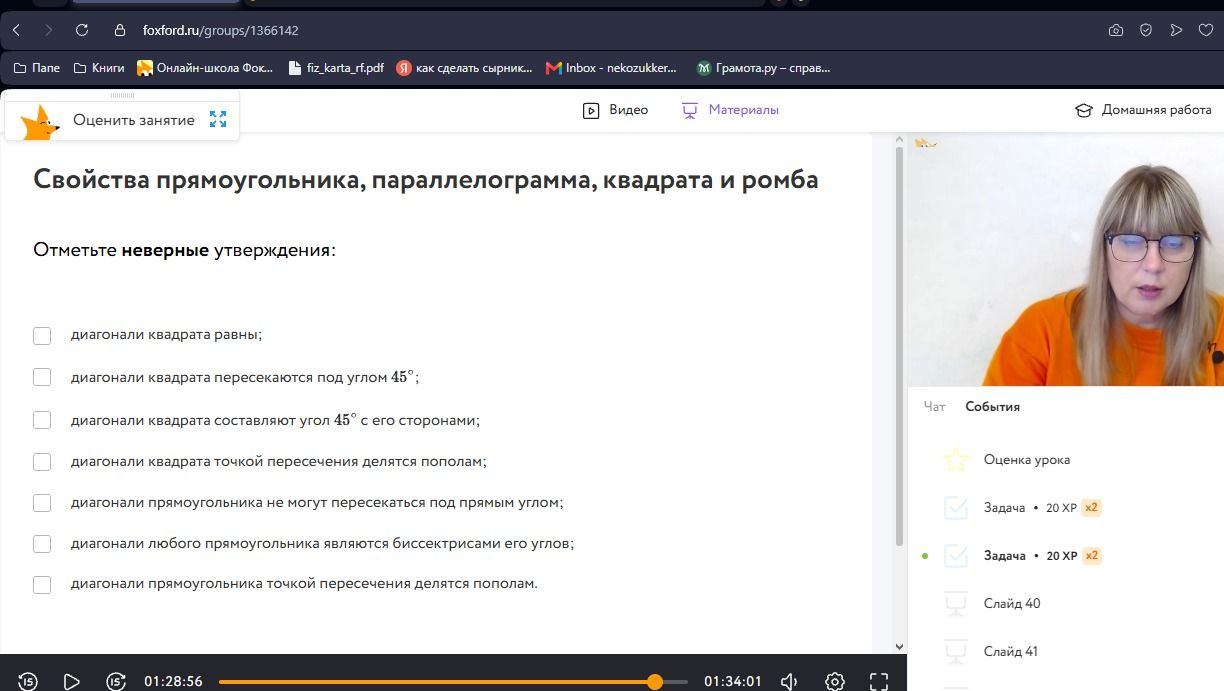This screenshot has height=691, width=1224.
Task: Open Оценка урока event
Action: 1026,460
